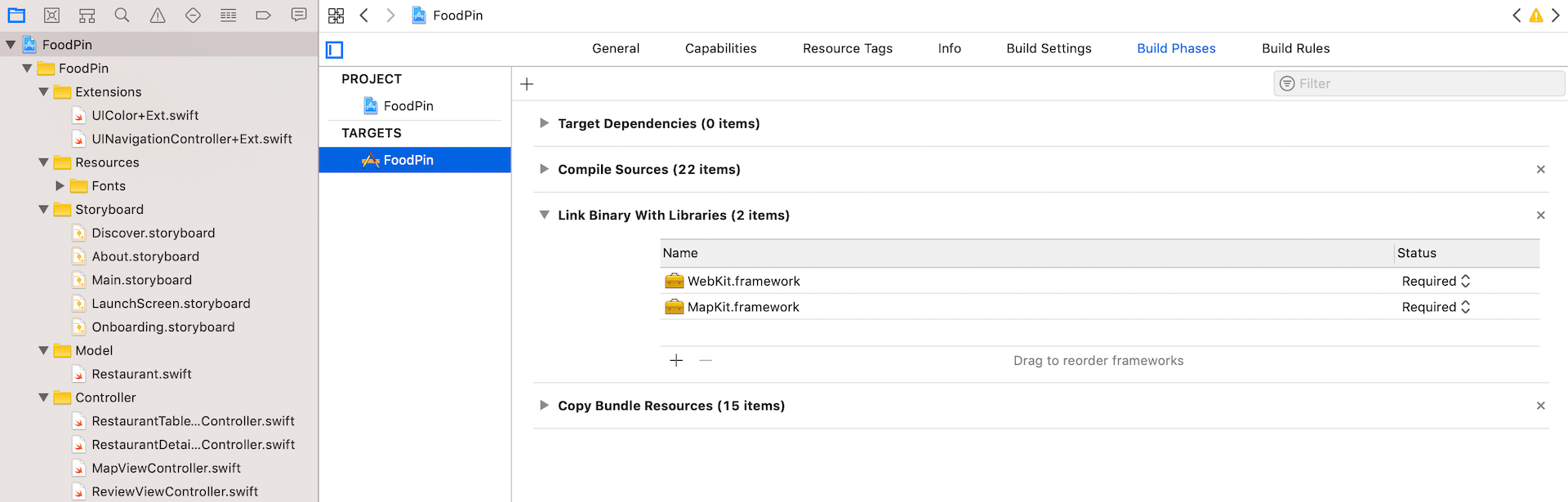Collapse Link Binary With Libraries section
Viewport: 1568px width, 502px height.
(x=544, y=215)
